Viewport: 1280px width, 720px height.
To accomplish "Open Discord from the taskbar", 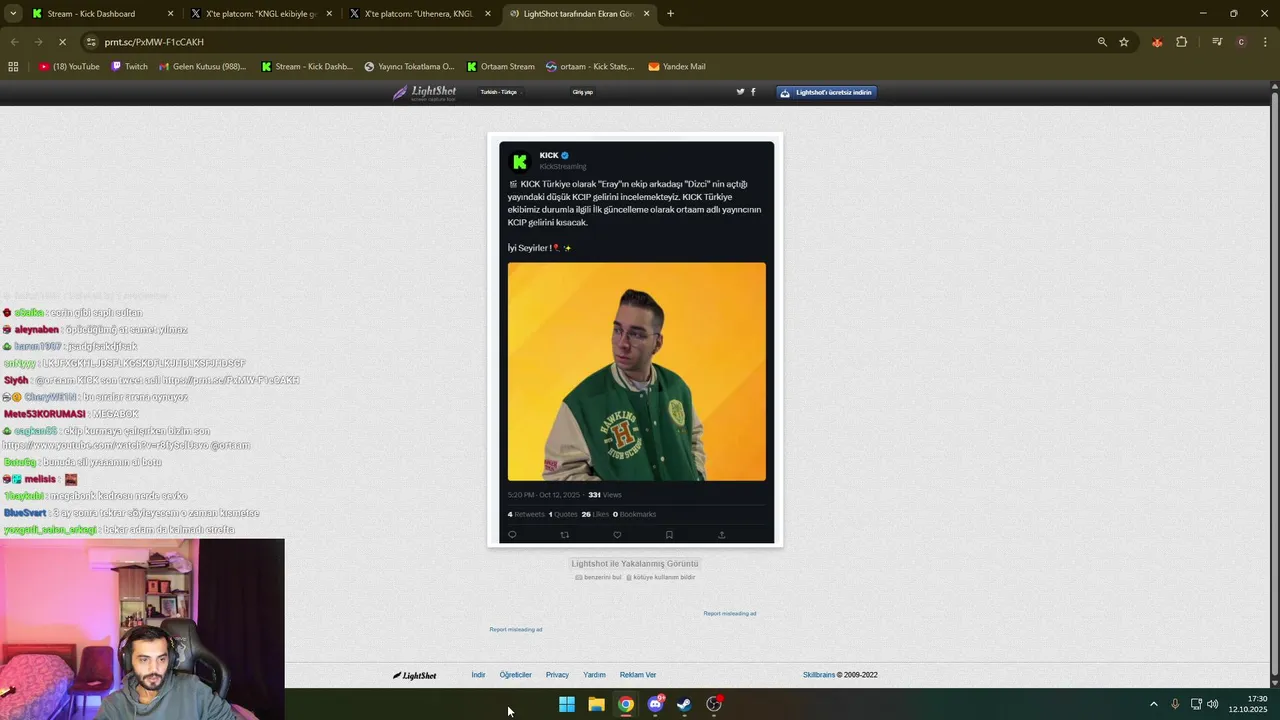I will click(x=655, y=704).
